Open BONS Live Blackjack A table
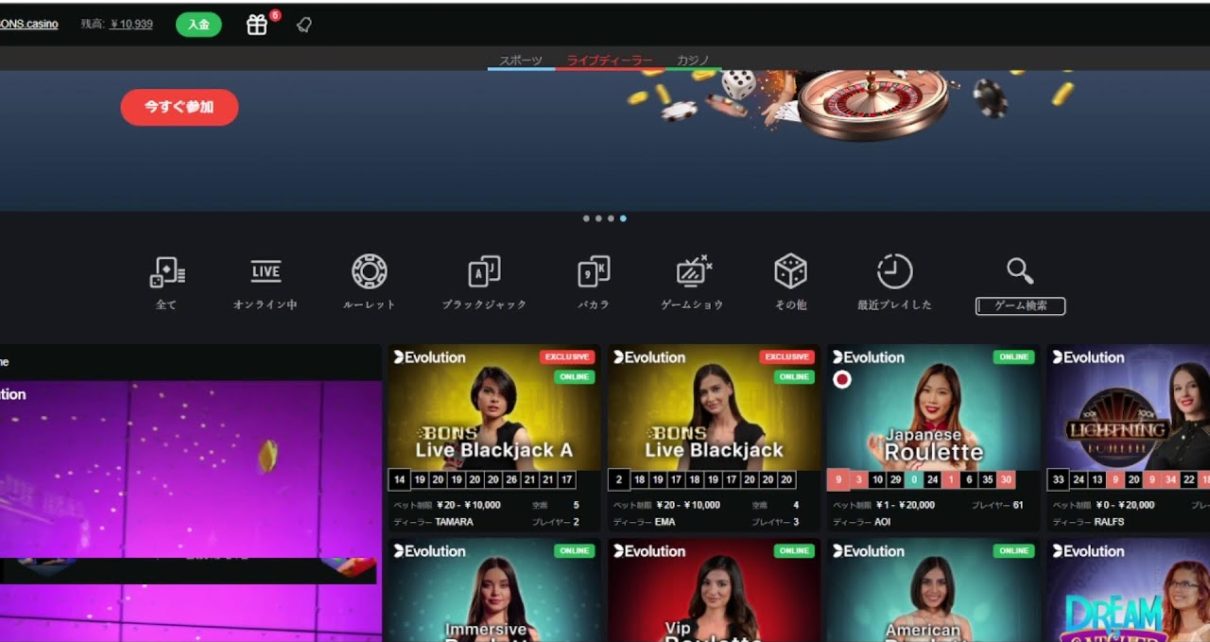The width and height of the screenshot is (1210, 642). pyautogui.click(x=494, y=438)
